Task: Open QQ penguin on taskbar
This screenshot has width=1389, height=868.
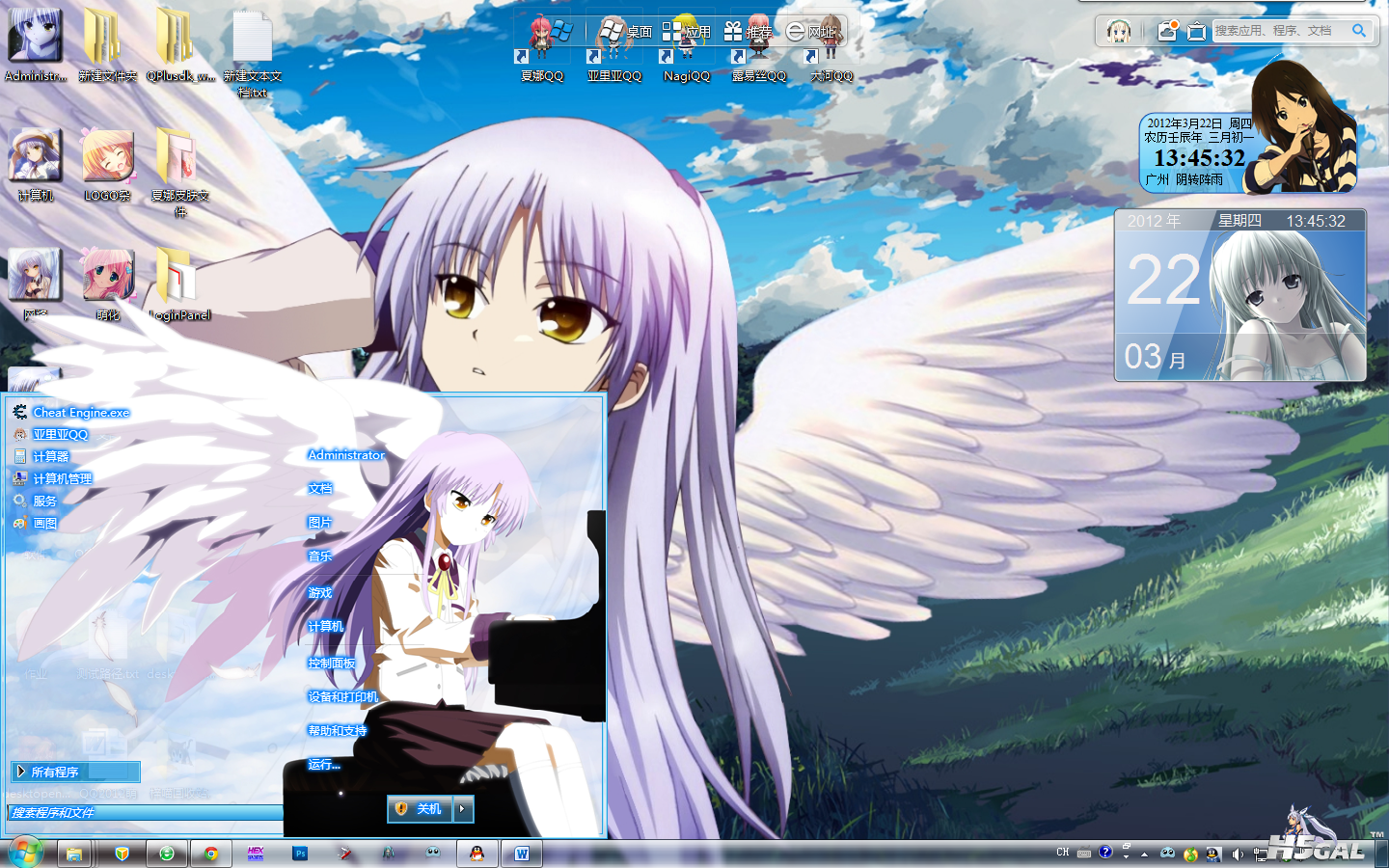Action: point(477,854)
